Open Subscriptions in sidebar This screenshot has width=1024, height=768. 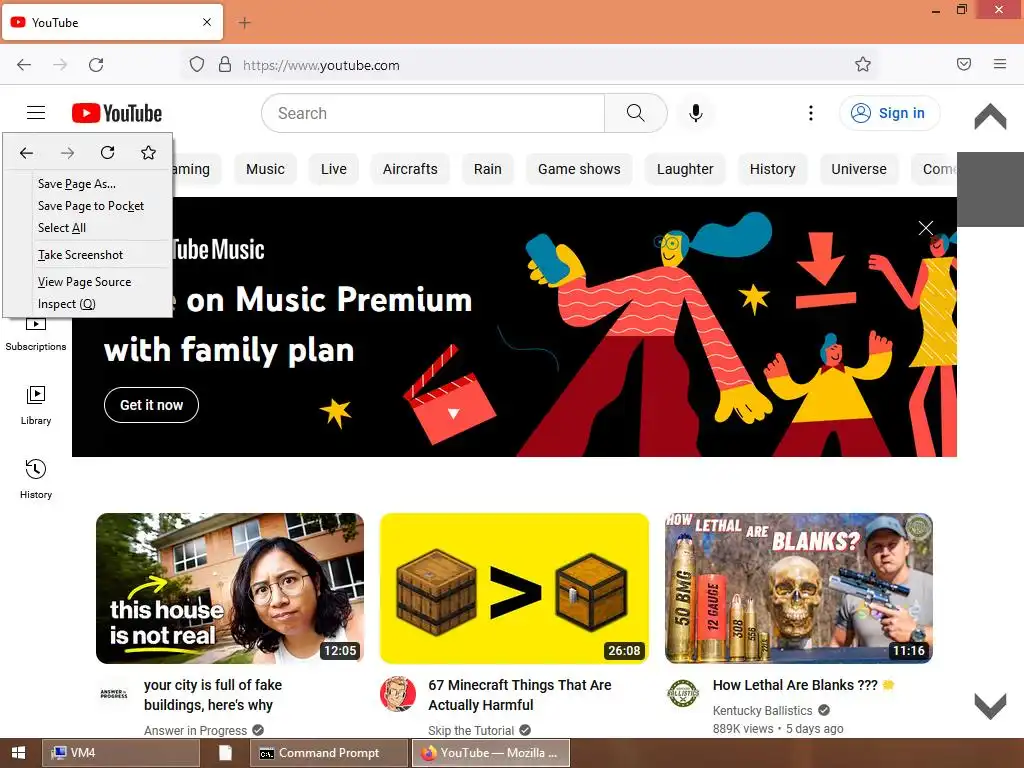[36, 335]
